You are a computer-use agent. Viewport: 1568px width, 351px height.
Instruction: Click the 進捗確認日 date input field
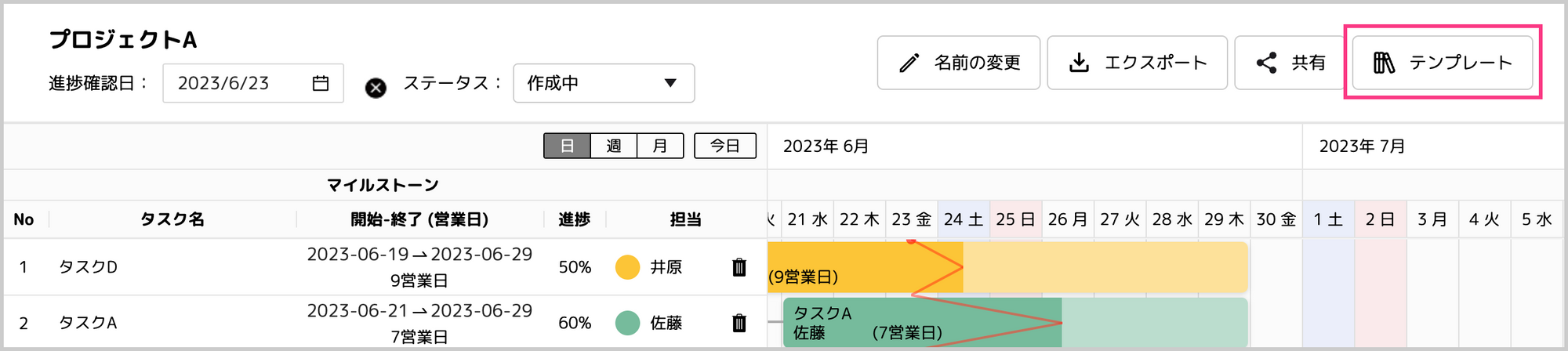click(x=252, y=83)
